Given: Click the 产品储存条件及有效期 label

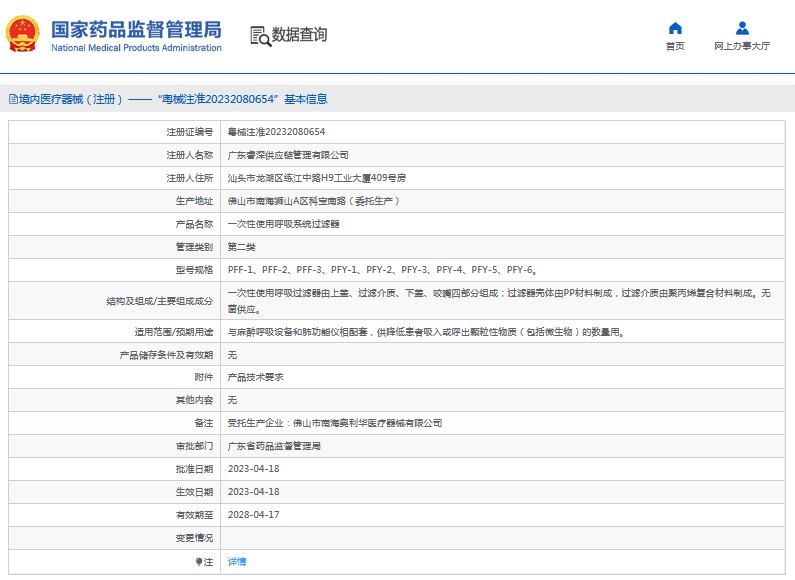Looking at the screenshot, I should pos(166,355).
